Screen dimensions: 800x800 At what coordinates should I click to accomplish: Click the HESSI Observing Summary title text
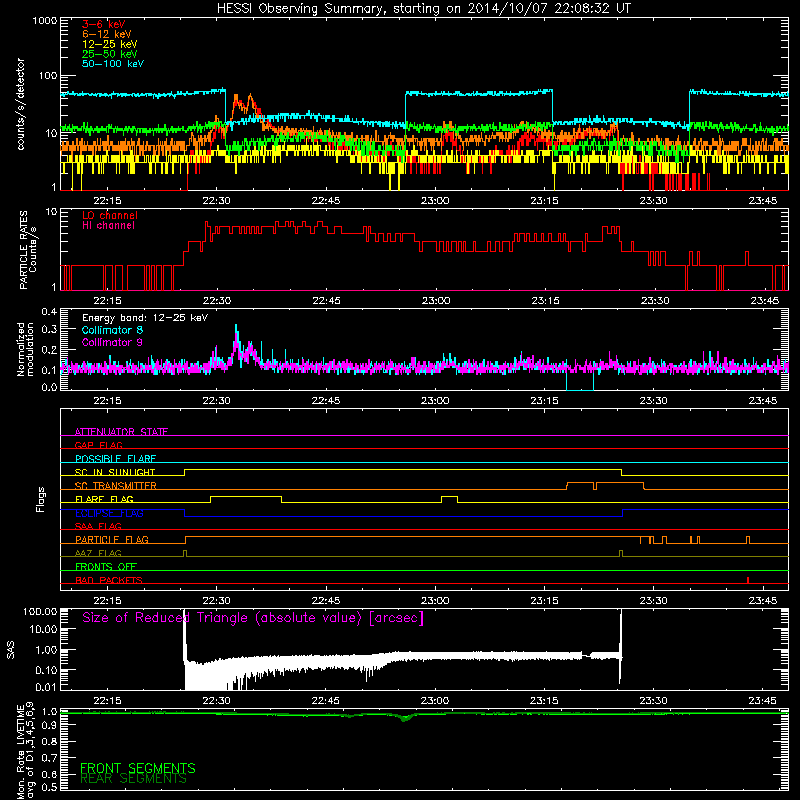point(423,9)
